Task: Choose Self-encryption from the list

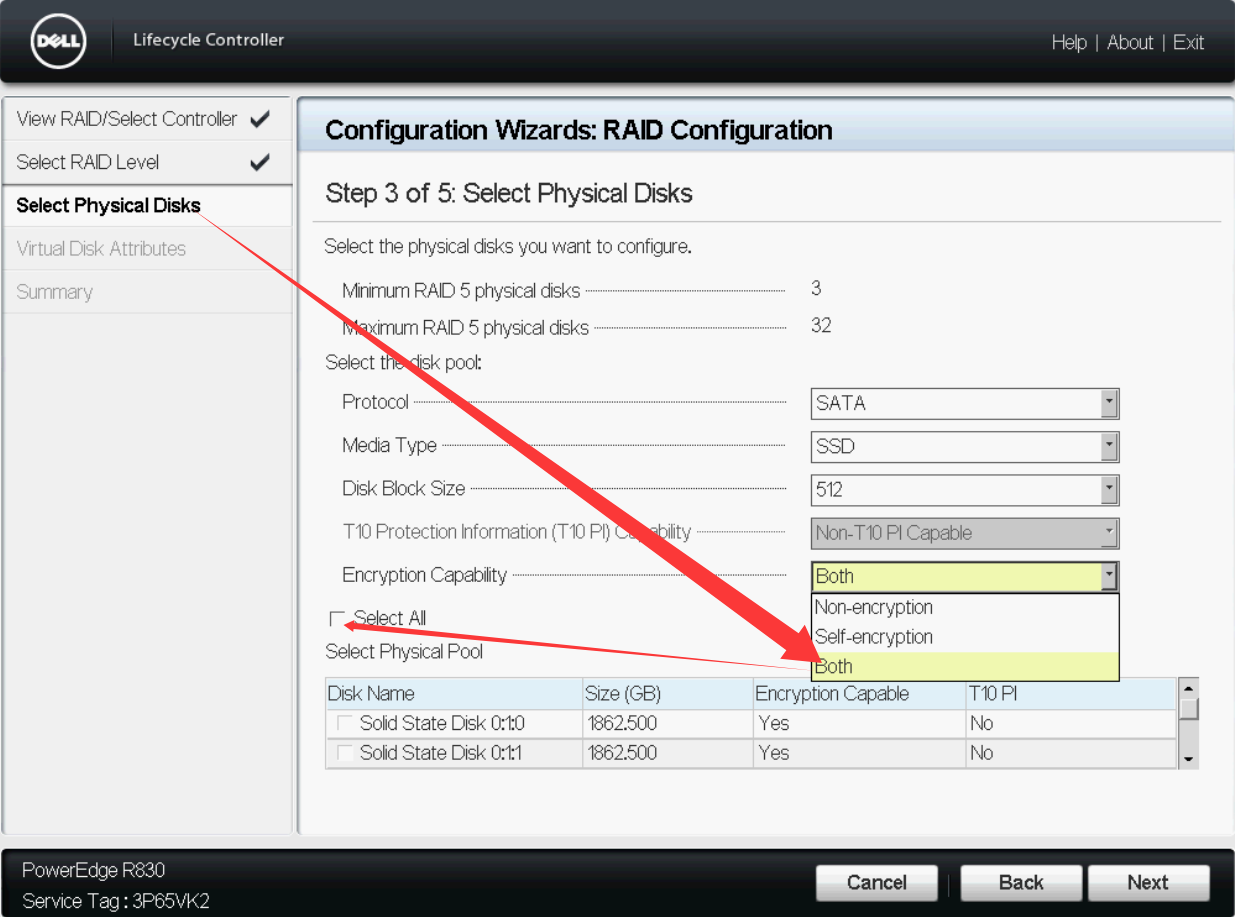Action: click(873, 637)
